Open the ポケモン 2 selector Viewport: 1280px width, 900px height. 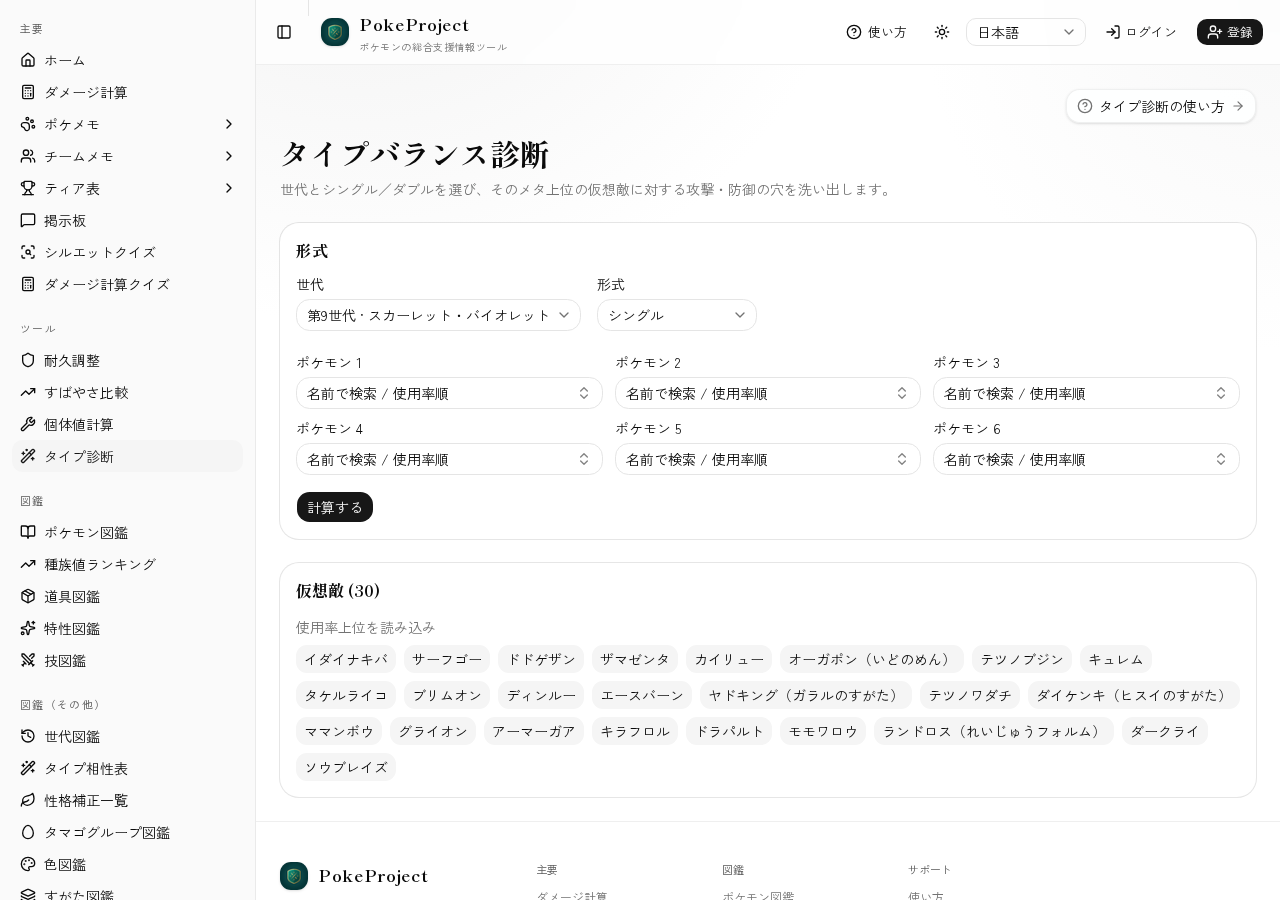click(768, 393)
